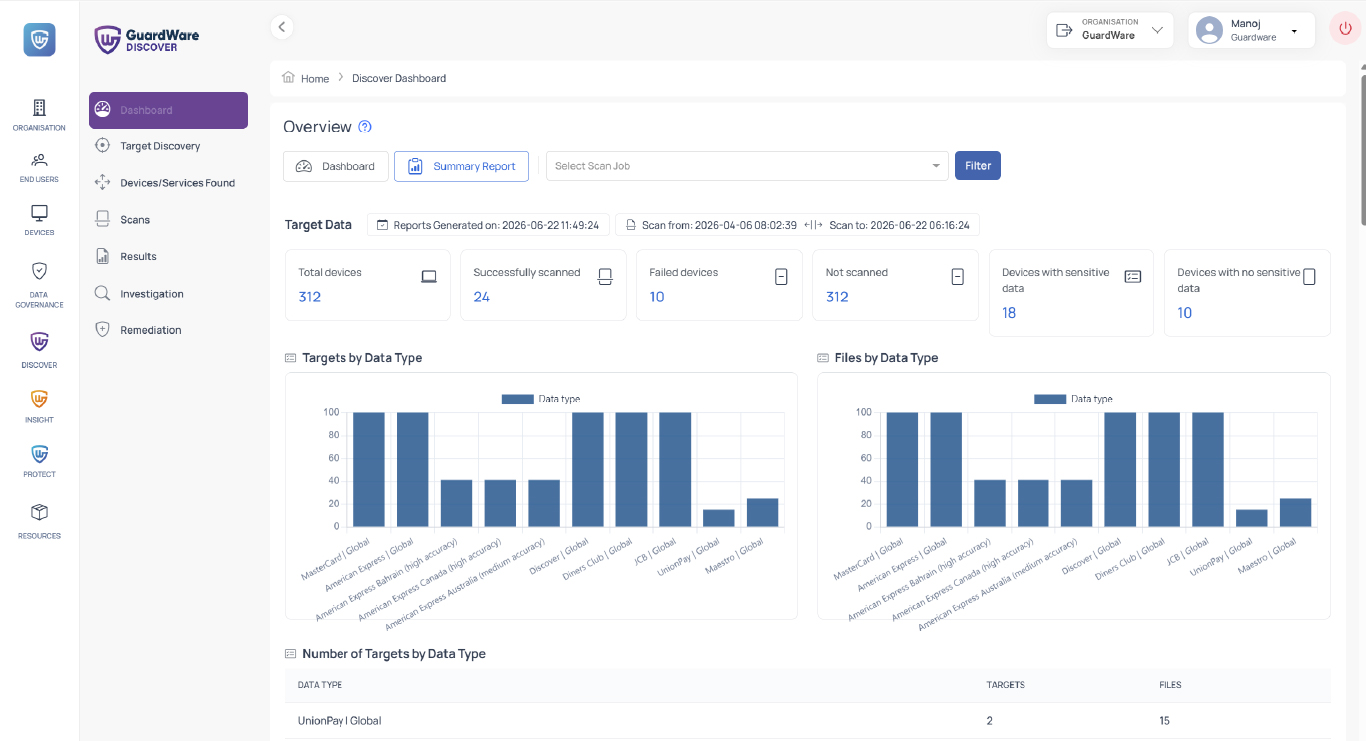Click the GuardWare Discover logo
This screenshot has width=1366, height=741.
point(147,40)
